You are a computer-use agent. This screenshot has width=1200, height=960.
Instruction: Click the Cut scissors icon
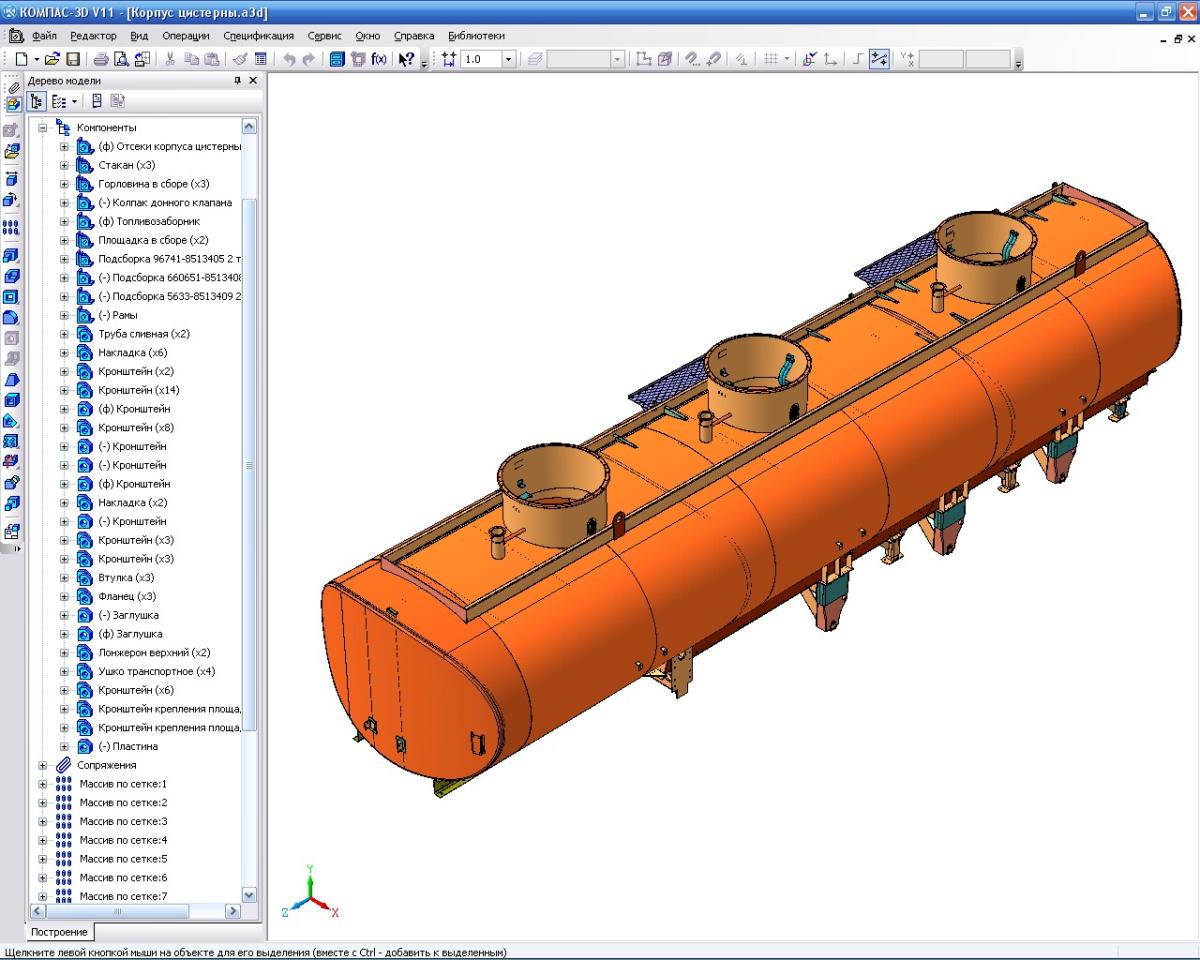(170, 60)
